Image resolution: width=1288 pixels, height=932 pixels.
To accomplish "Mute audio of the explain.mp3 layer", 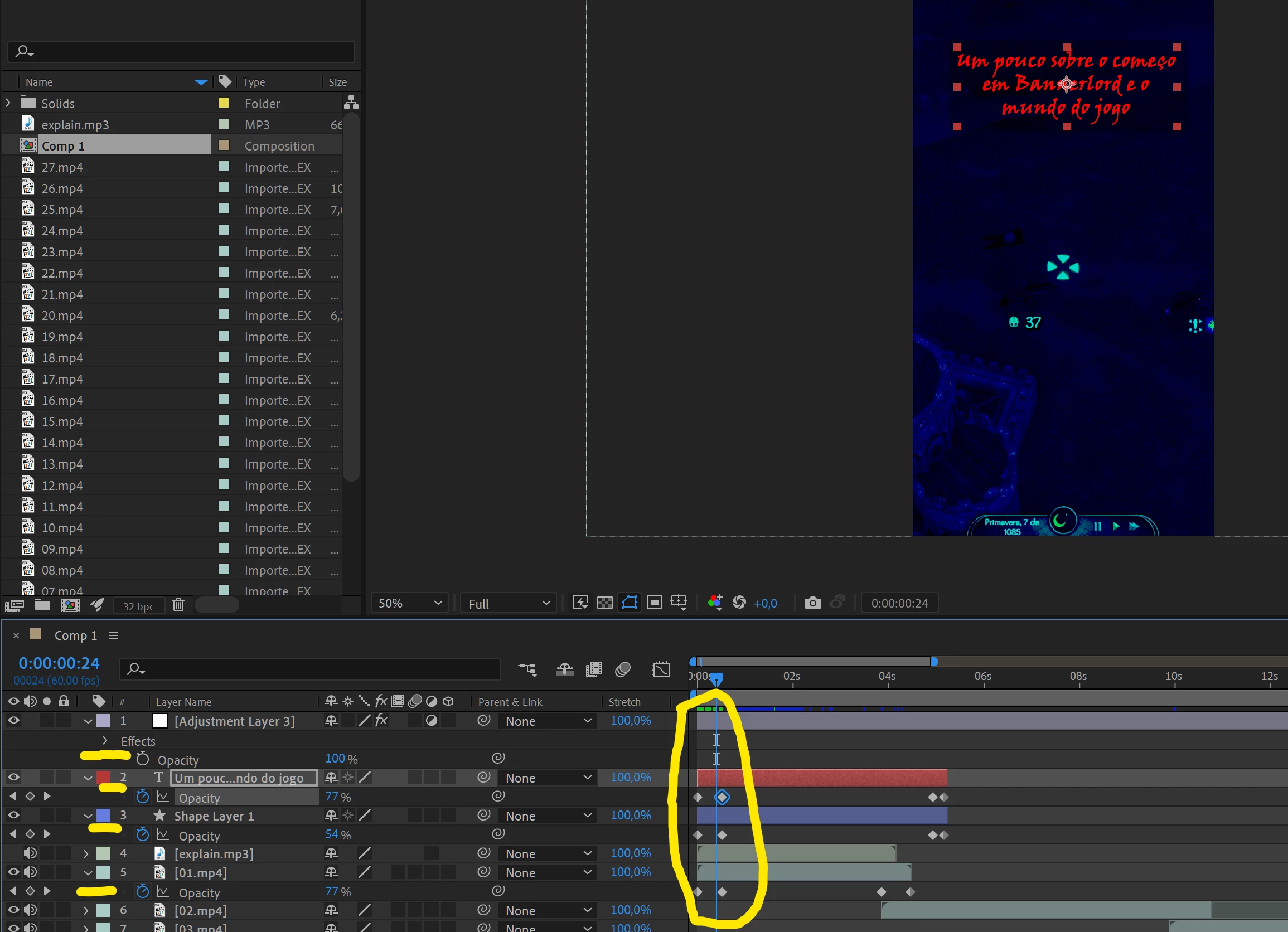I will coord(30,853).
